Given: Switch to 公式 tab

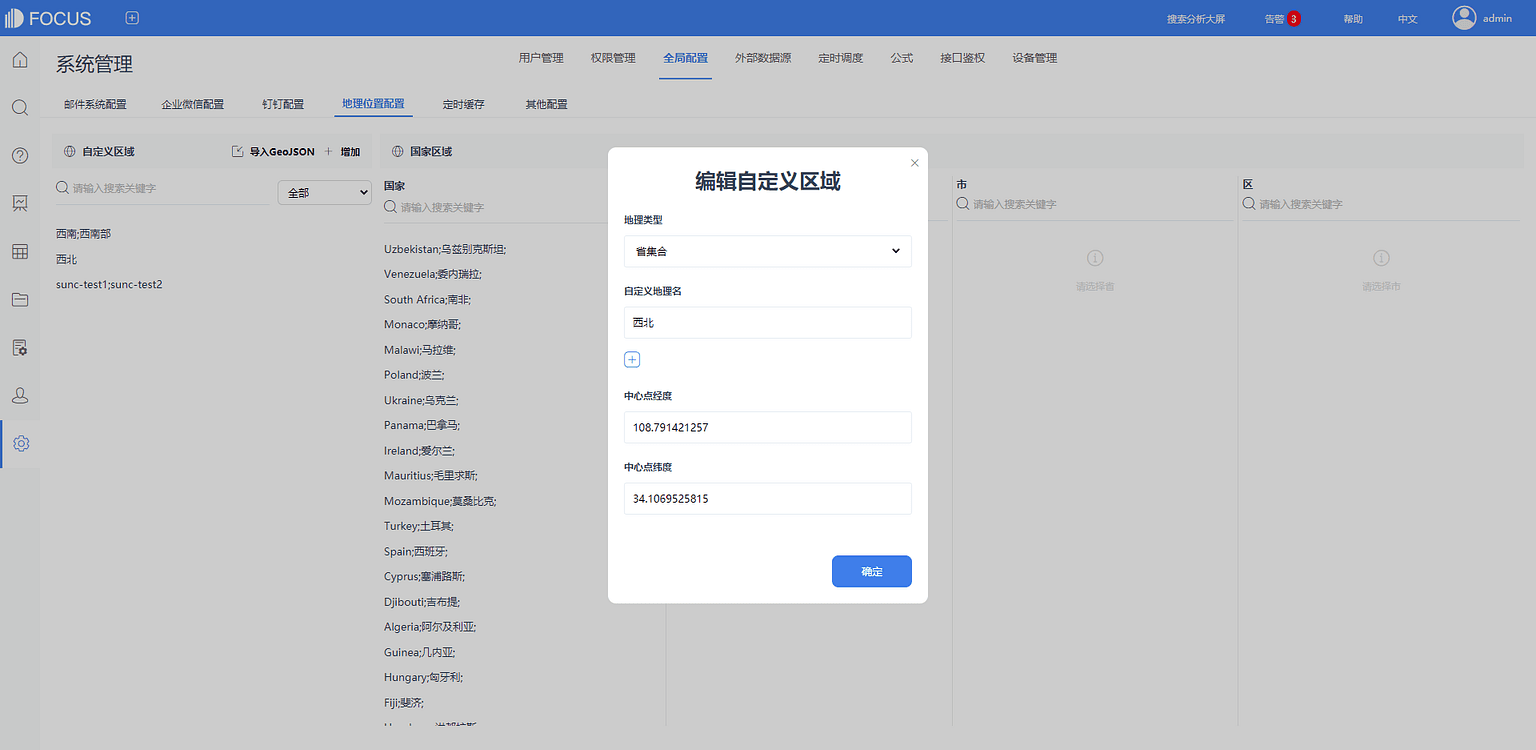Looking at the screenshot, I should tap(902, 58).
